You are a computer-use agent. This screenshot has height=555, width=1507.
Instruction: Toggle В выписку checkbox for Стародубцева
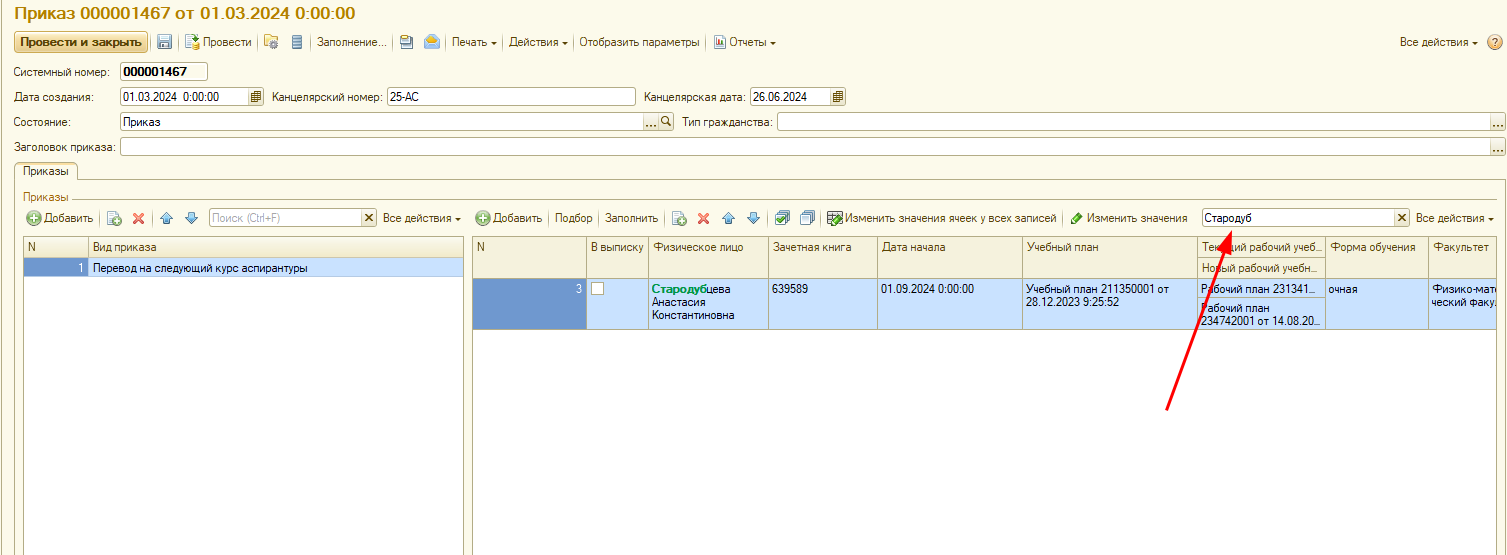(598, 289)
